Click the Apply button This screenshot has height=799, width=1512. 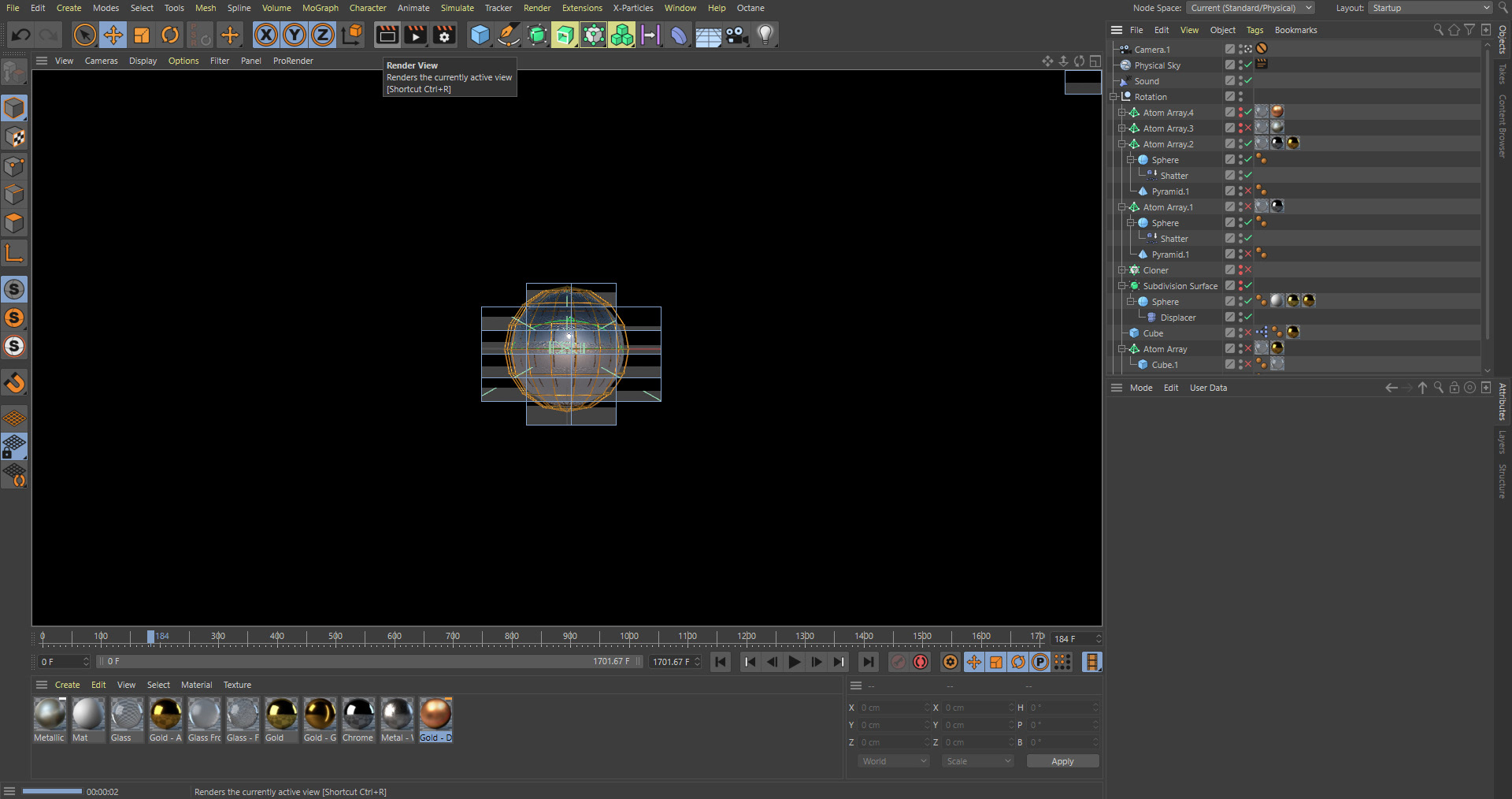click(1062, 761)
